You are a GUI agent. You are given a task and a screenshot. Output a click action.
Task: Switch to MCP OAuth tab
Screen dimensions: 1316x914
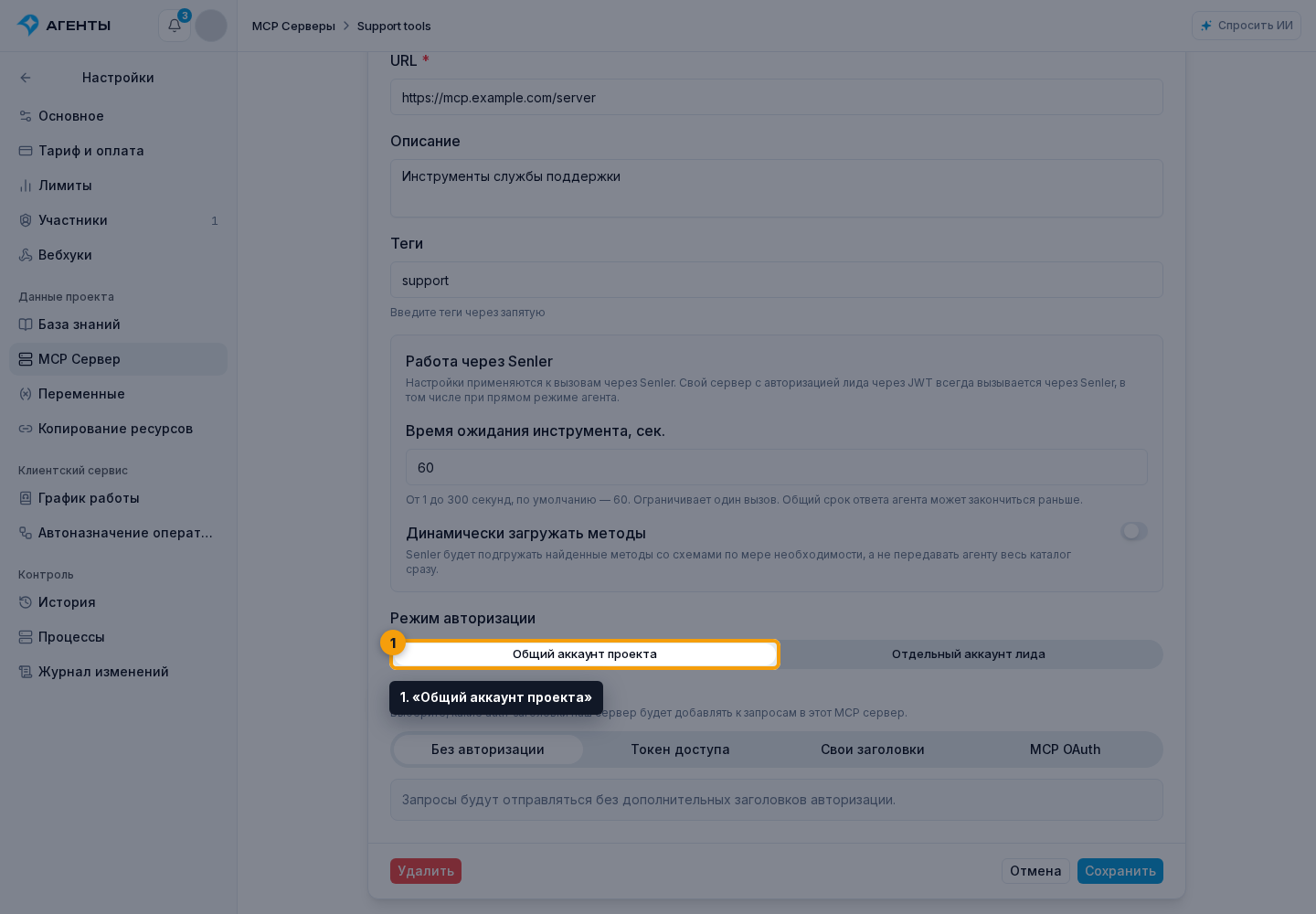pyautogui.click(x=1065, y=749)
